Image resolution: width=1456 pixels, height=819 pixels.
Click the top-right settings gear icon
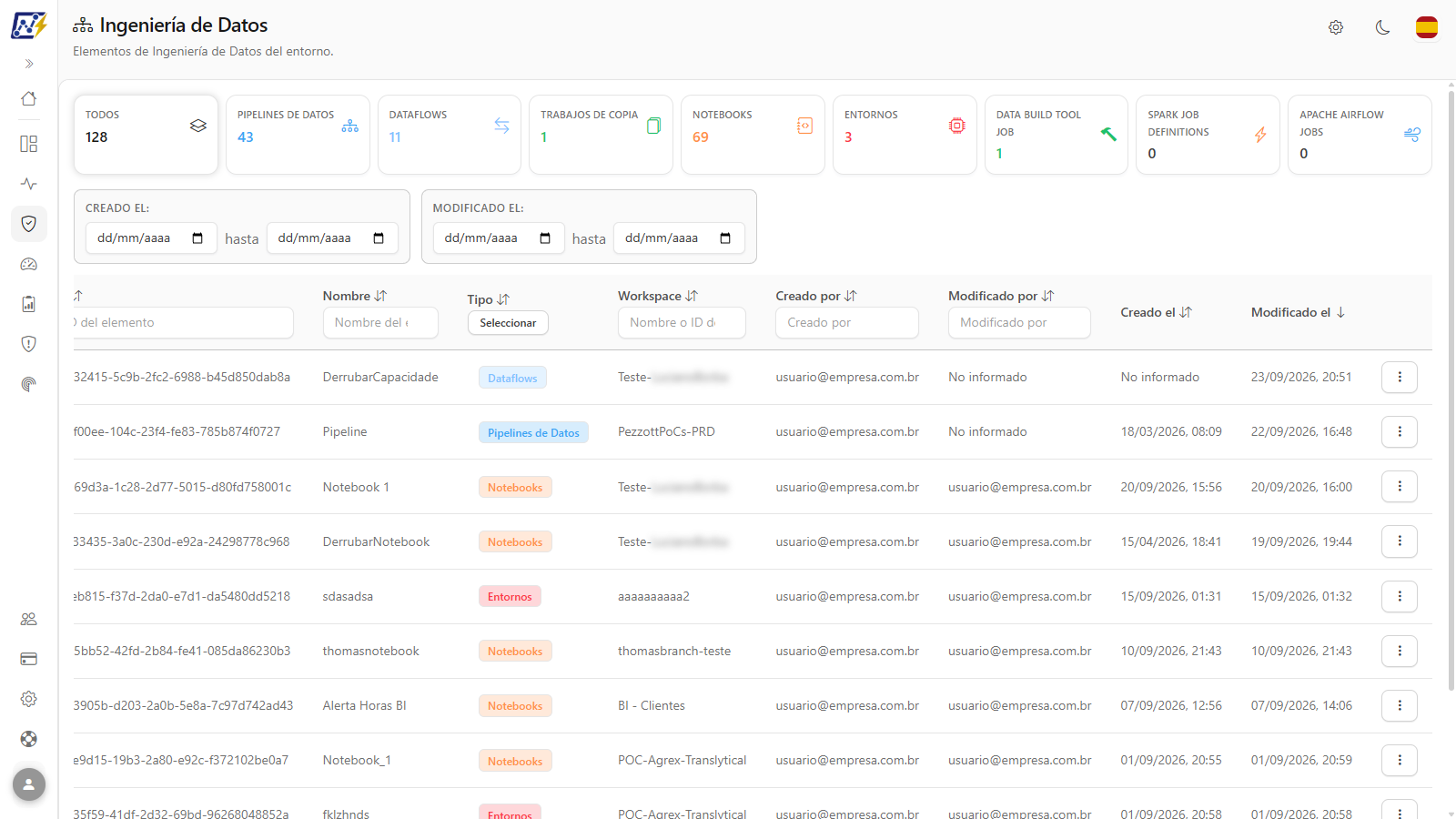tap(1336, 27)
